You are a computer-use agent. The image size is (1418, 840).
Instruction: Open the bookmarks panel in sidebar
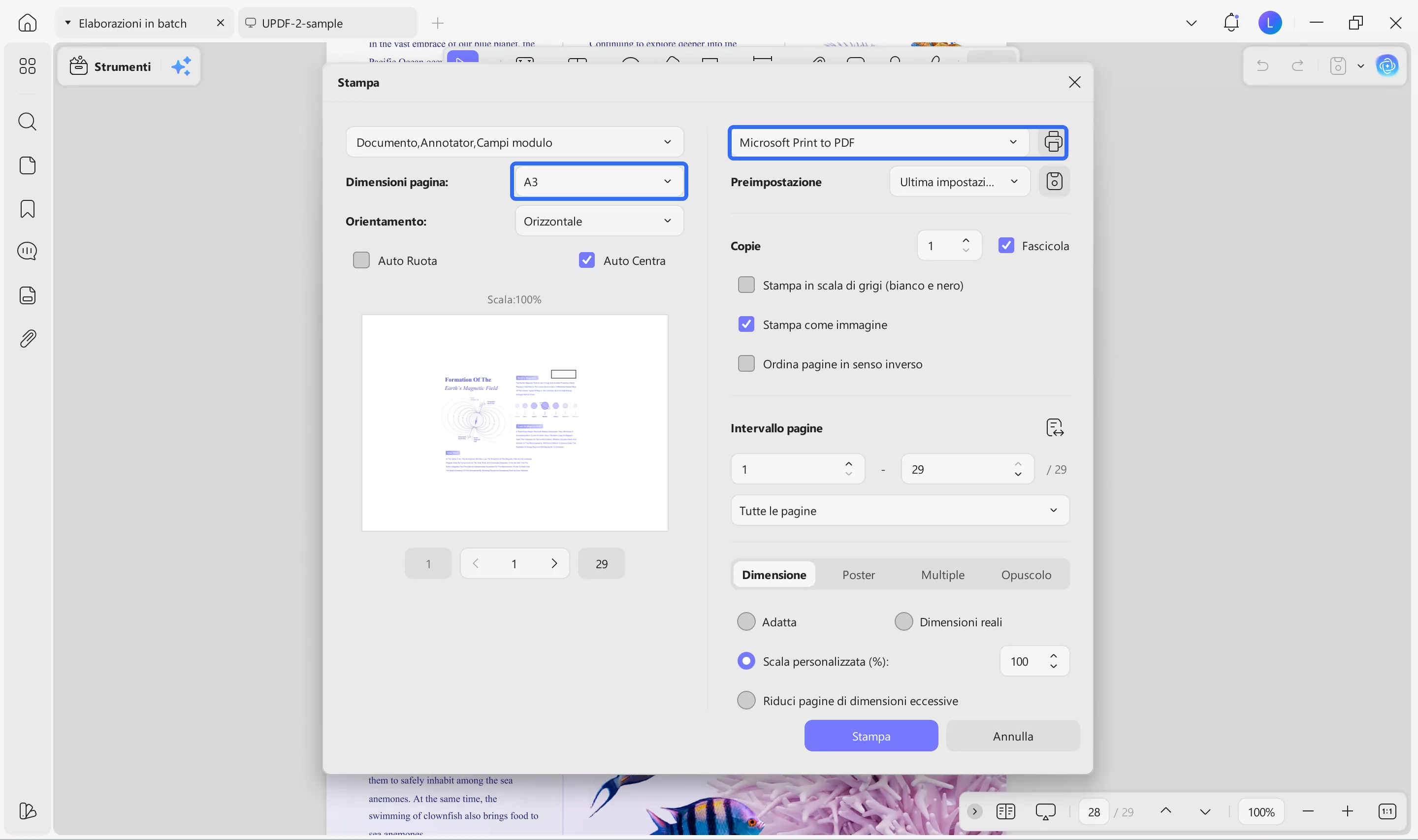point(27,209)
